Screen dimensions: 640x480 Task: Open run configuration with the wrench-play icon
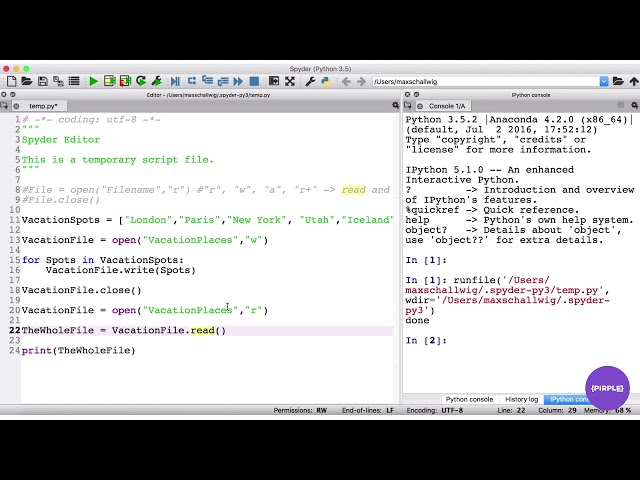click(156, 81)
